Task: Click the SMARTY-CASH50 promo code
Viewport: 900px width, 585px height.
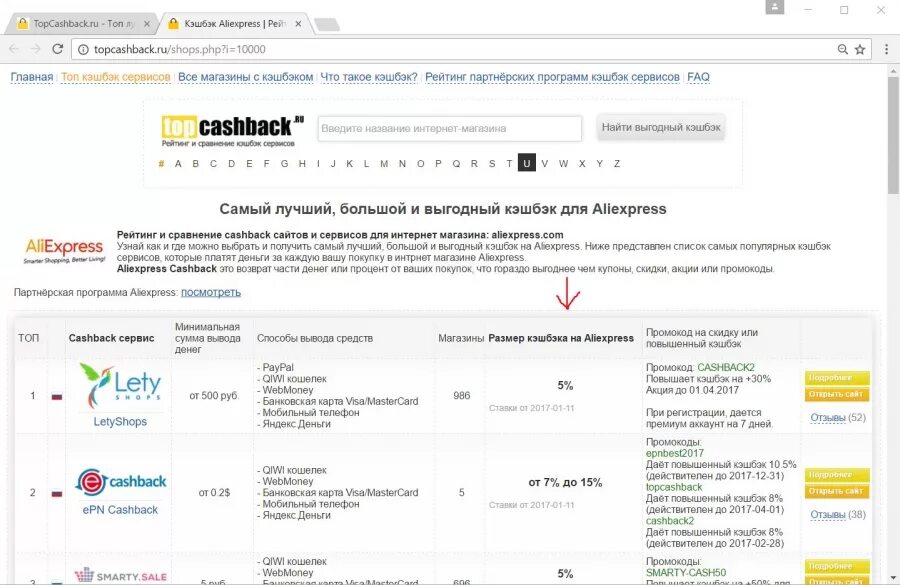Action: [686, 572]
